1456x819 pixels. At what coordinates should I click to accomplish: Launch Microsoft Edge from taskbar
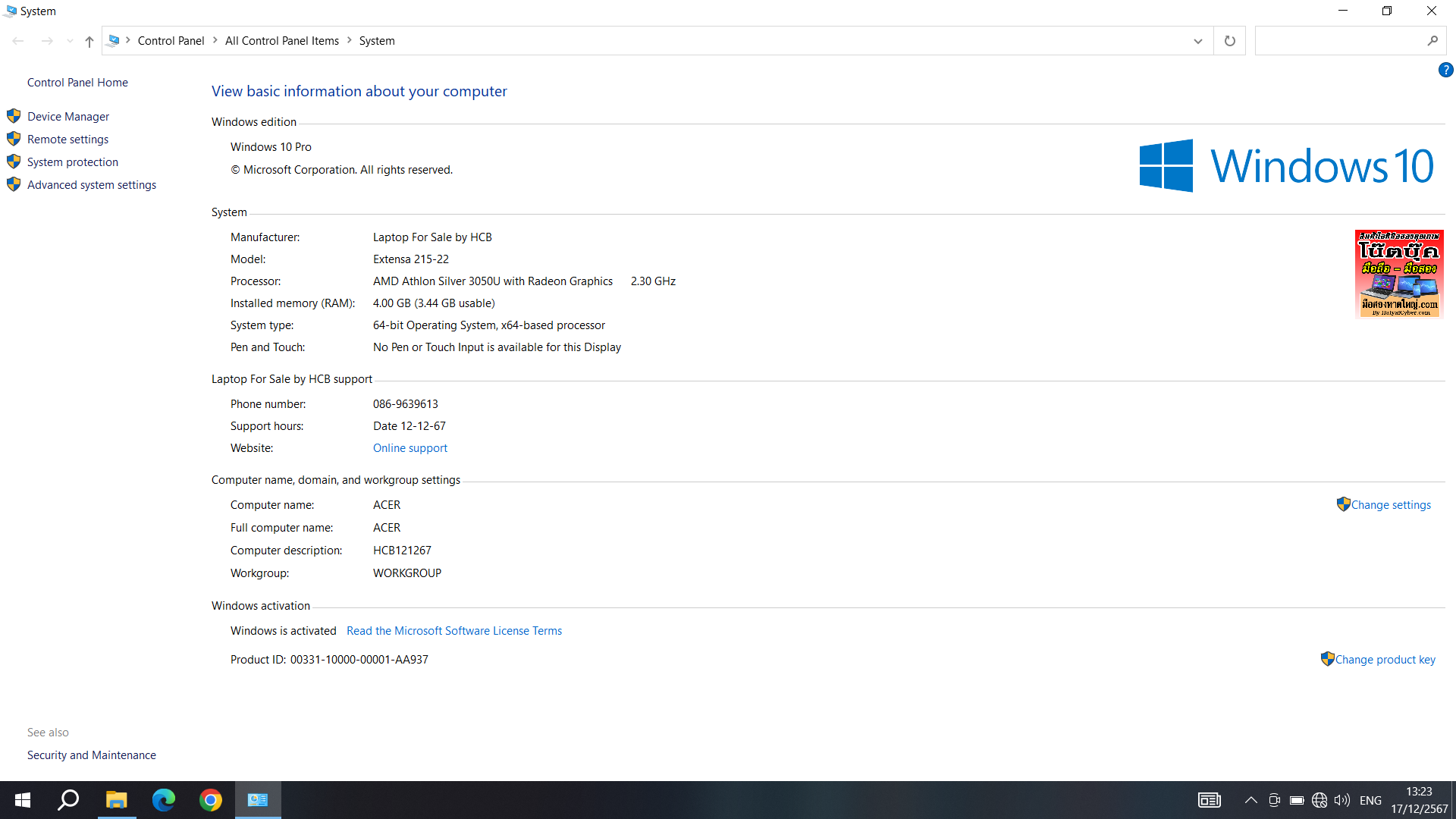tap(163, 800)
